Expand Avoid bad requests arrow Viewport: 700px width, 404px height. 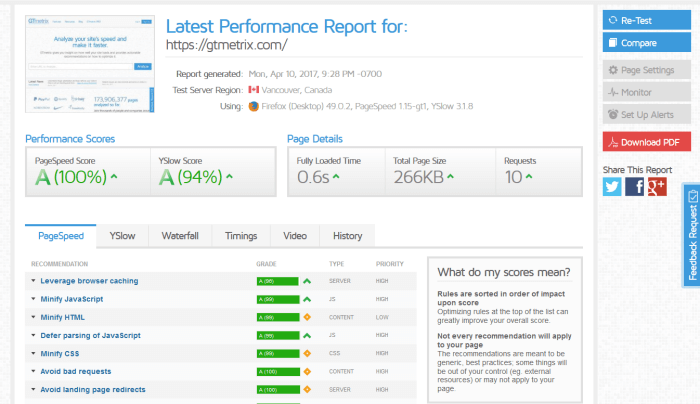pos(33,371)
